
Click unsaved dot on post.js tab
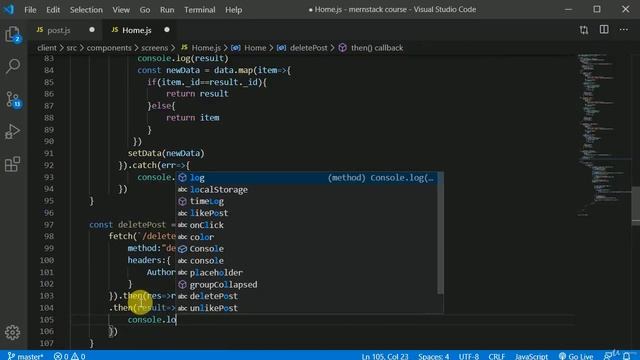92,30
